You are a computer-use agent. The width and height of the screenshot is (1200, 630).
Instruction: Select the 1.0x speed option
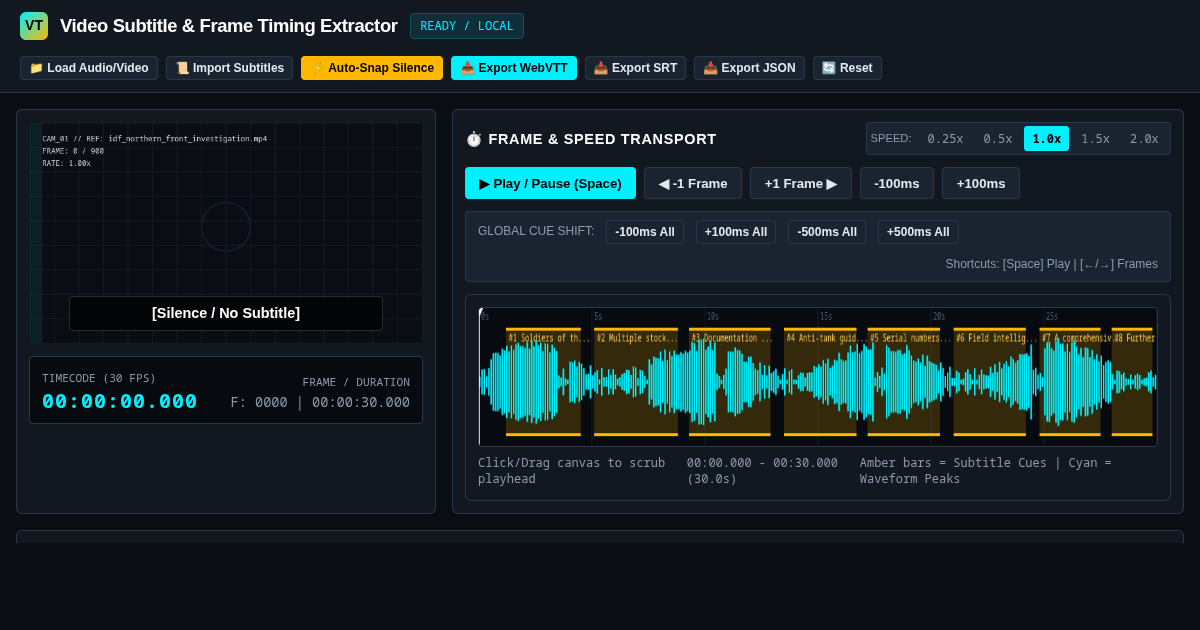click(x=1046, y=139)
